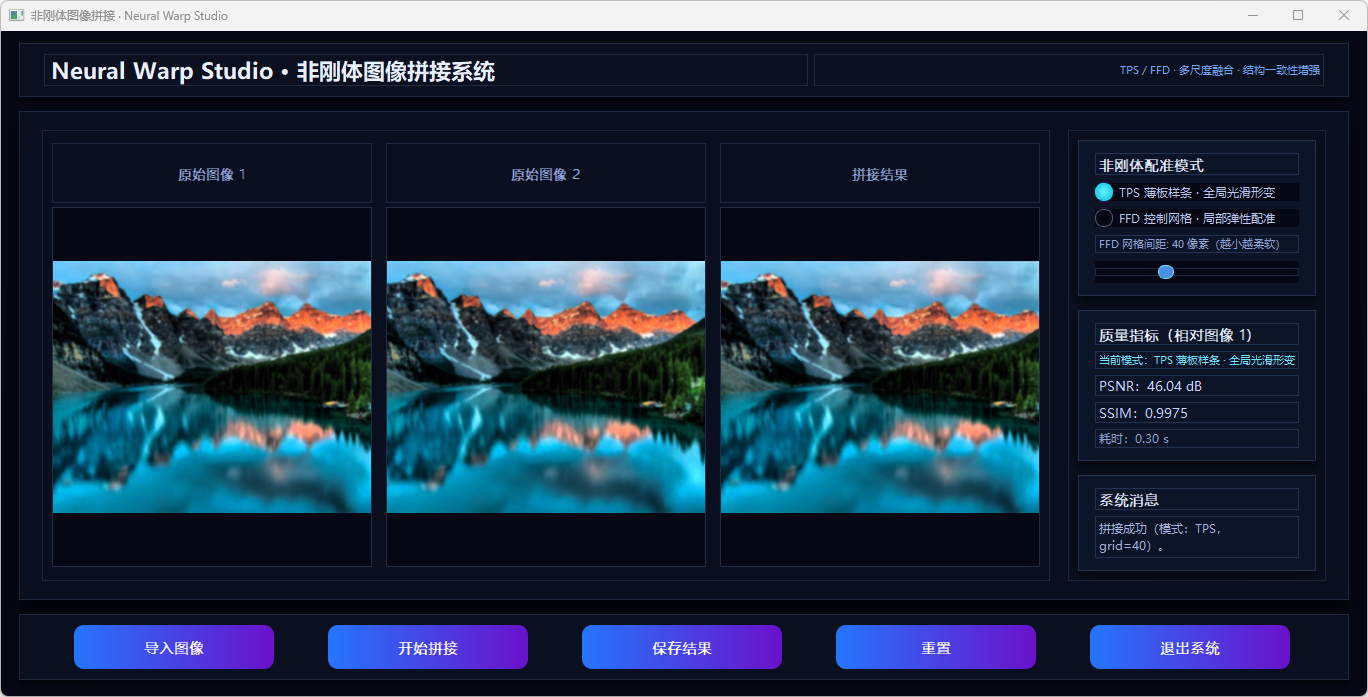Viewport: 1368px width, 697px height.
Task: Click the 拼接结果 header label
Action: click(x=880, y=174)
